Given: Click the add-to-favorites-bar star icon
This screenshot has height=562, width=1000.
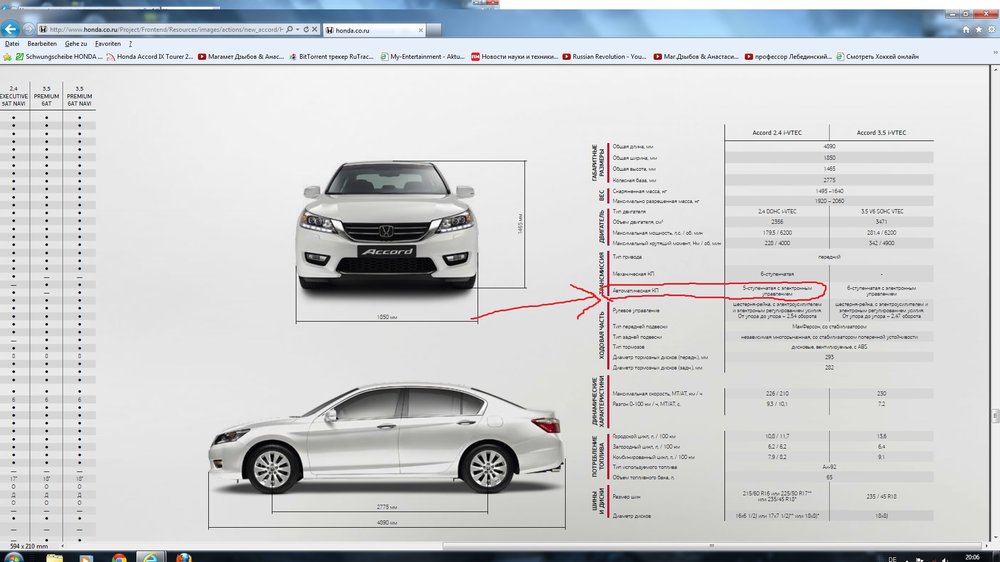Looking at the screenshot, I should point(8,57).
